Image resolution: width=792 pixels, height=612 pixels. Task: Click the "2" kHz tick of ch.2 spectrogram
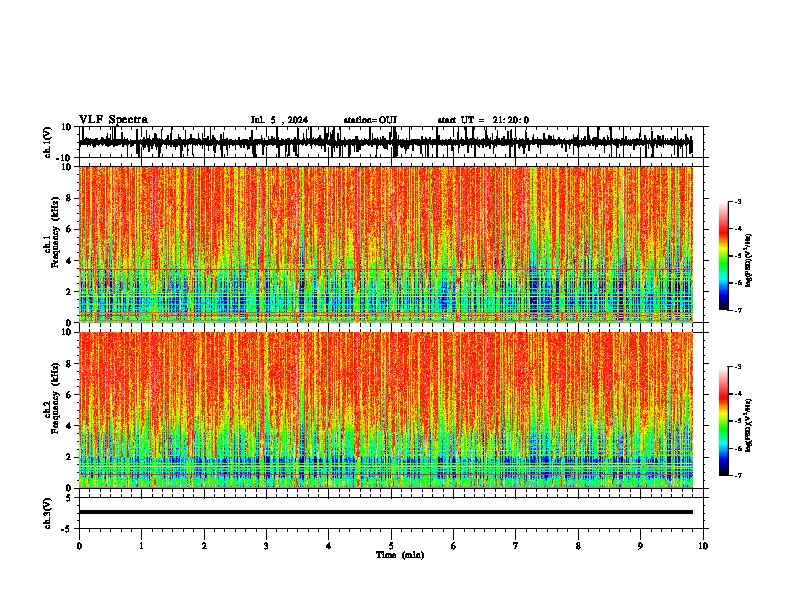tap(69, 457)
